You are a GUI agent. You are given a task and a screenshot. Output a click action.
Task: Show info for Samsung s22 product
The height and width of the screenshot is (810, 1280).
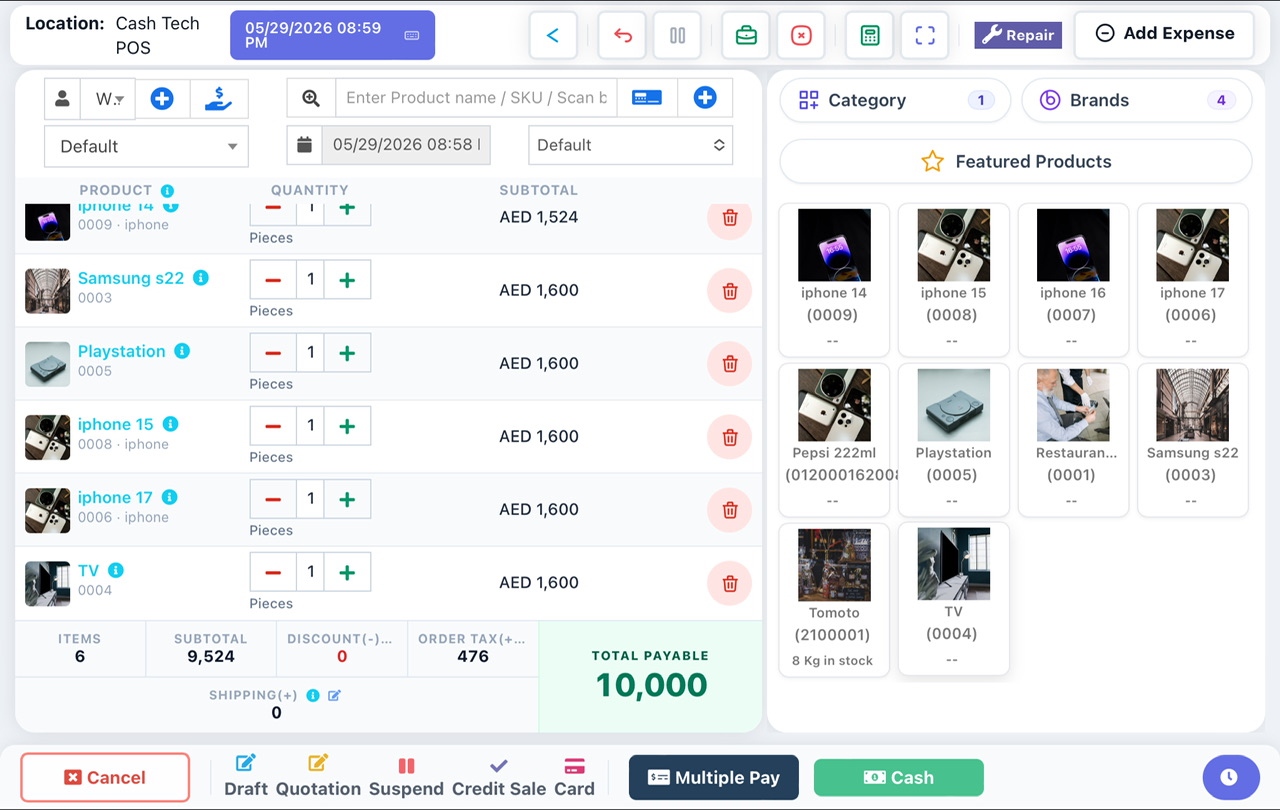coord(201,278)
